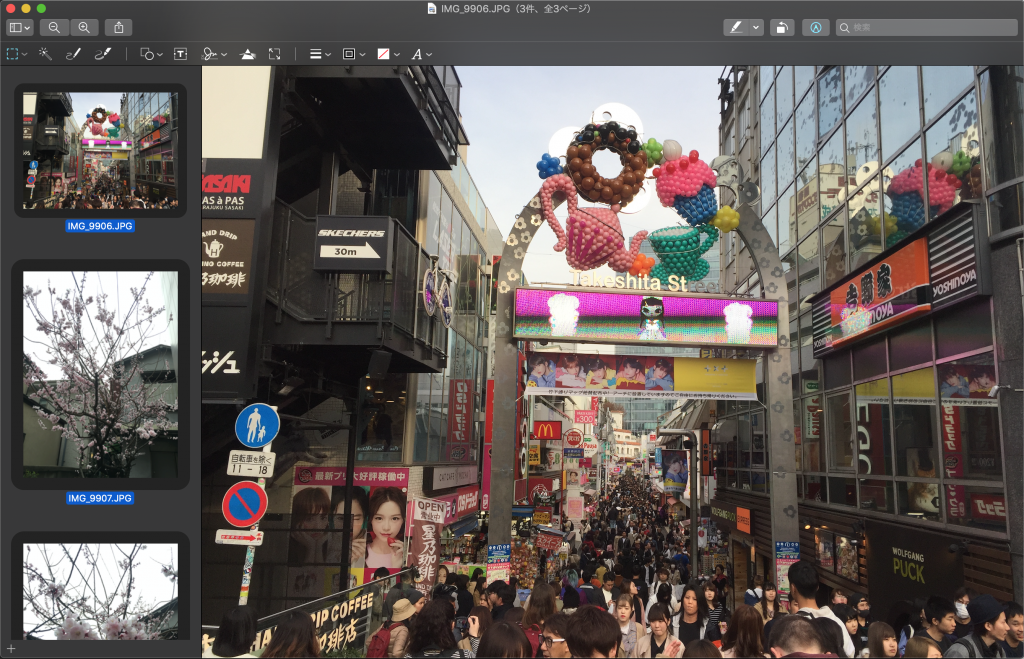Select the IMG_9907.JPG cherry blossom thumbnail
The width and height of the screenshot is (1024, 659).
pos(100,374)
